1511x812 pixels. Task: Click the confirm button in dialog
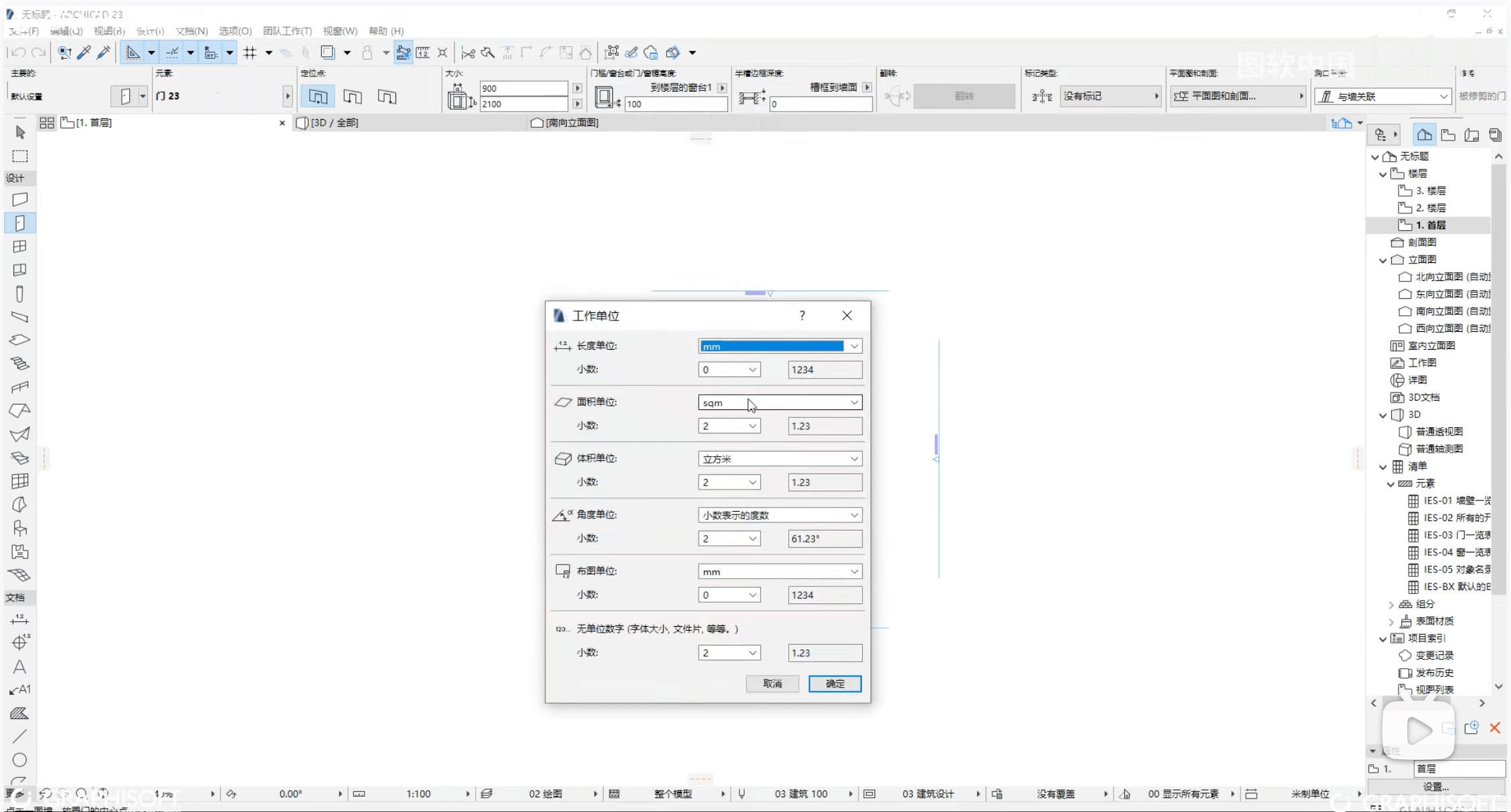click(834, 684)
